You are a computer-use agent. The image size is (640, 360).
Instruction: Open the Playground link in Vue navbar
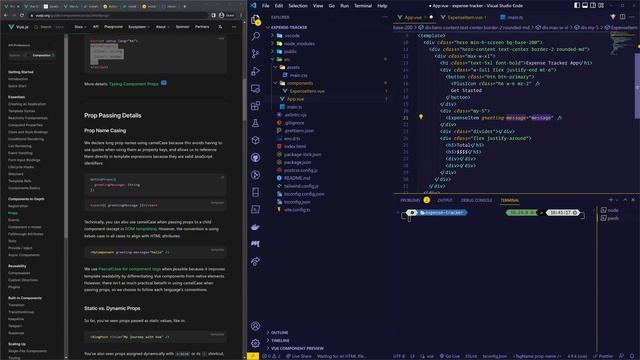pyautogui.click(x=113, y=27)
